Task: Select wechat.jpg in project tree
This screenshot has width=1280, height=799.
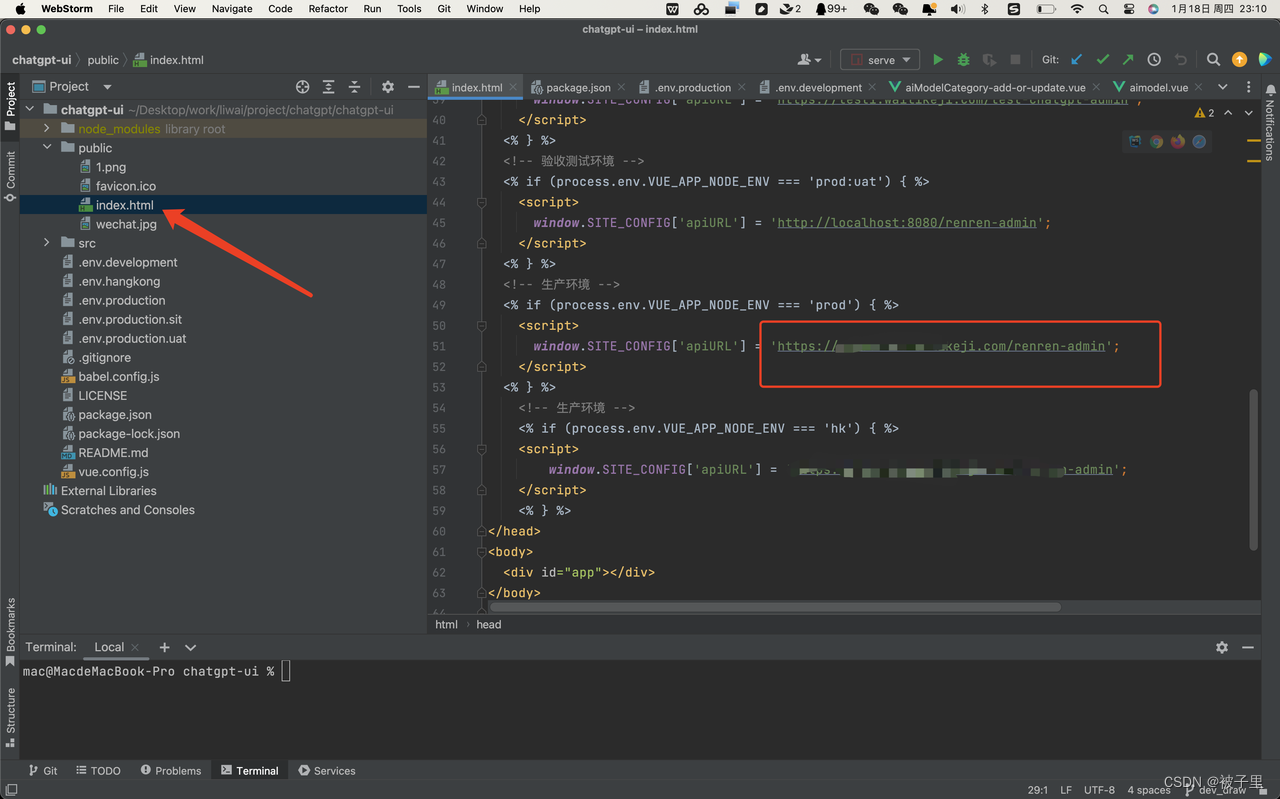Action: tap(126, 224)
